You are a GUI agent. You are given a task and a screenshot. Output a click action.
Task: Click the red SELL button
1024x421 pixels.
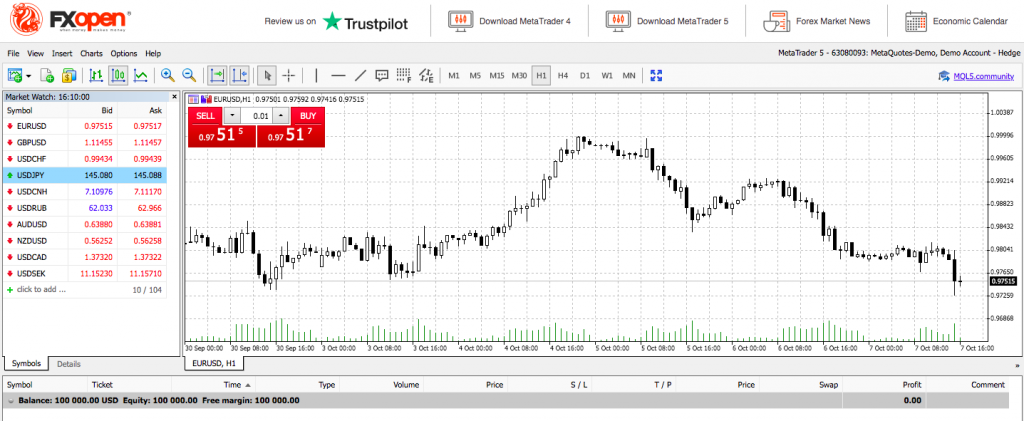click(x=205, y=116)
